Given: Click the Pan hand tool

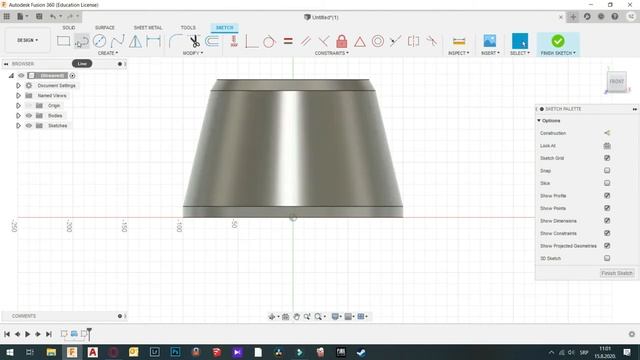Looking at the screenshot, I should [x=297, y=316].
